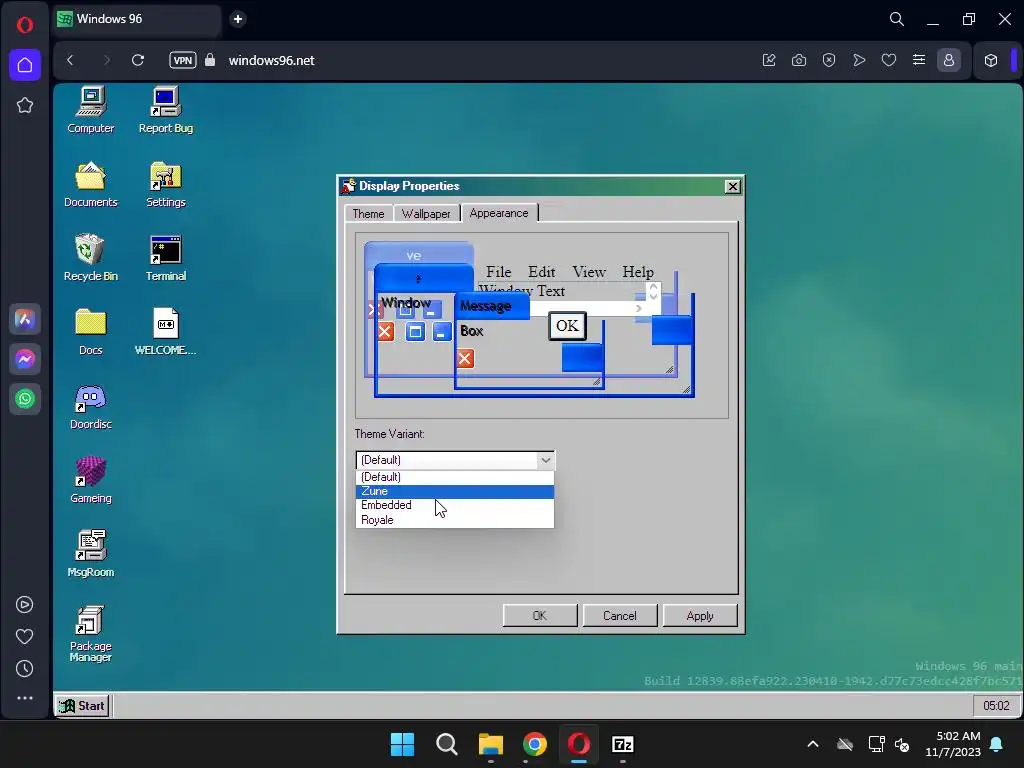This screenshot has width=1024, height=768.
Task: Confirm with OK in Display Properties
Action: [x=540, y=616]
